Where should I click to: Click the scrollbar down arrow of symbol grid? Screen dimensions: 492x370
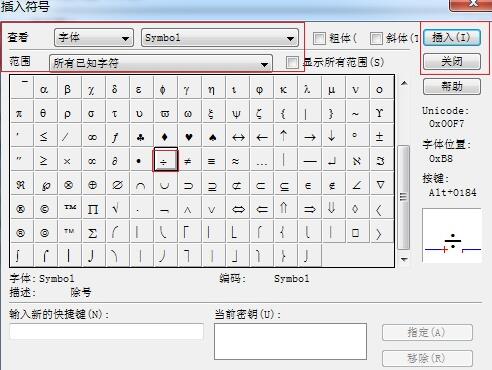tap(404, 259)
